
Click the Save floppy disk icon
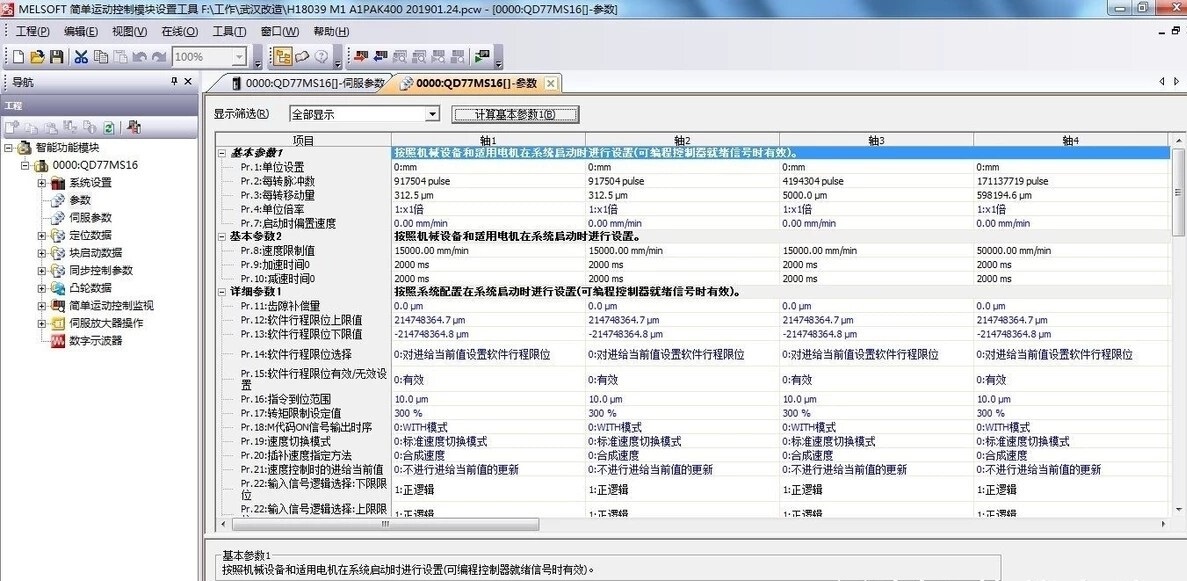point(57,57)
